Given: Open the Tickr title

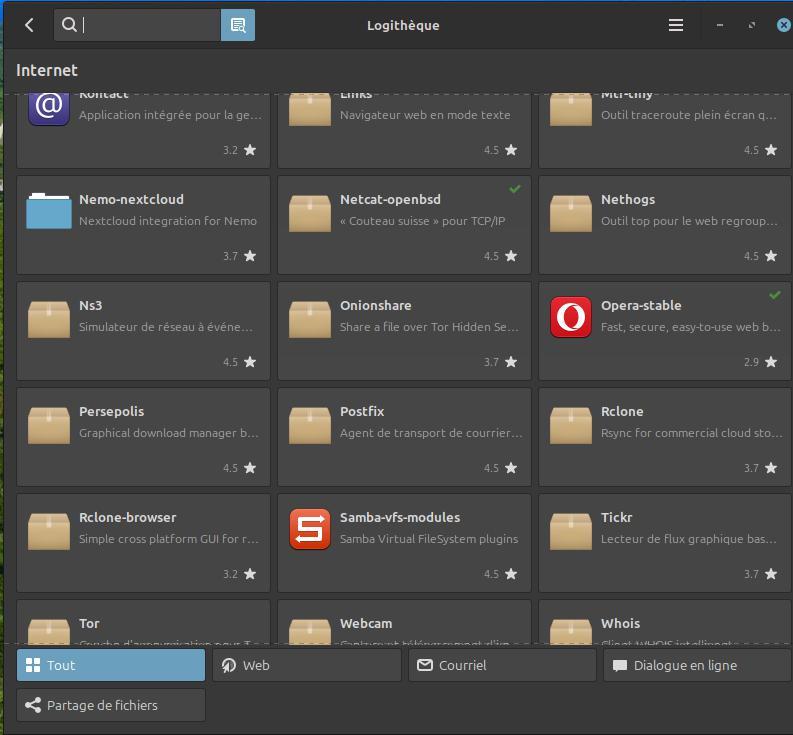Looking at the screenshot, I should click(616, 517).
